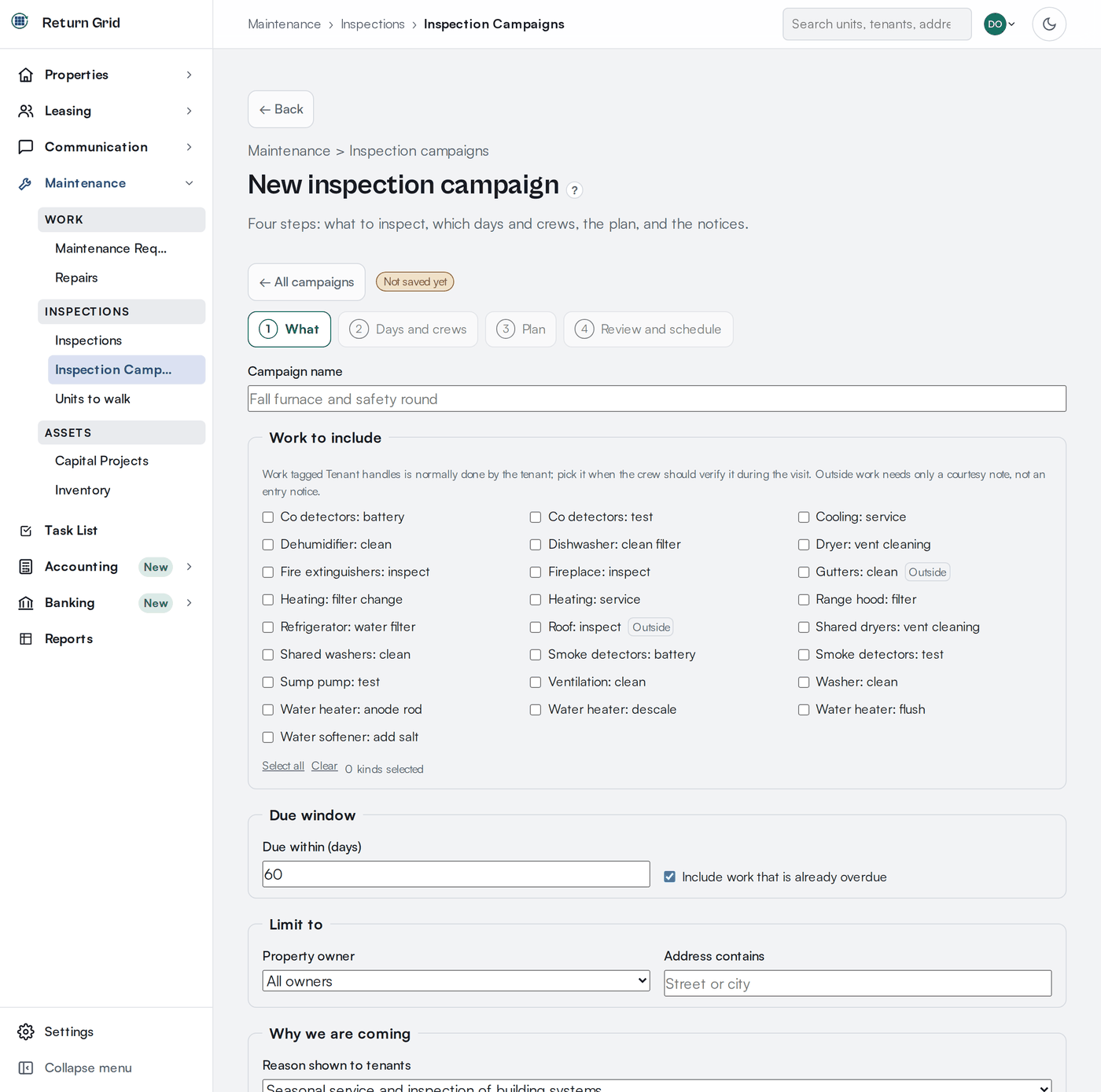Check Water softener: add salt
Viewport: 1101px width, 1092px height.
tap(268, 737)
